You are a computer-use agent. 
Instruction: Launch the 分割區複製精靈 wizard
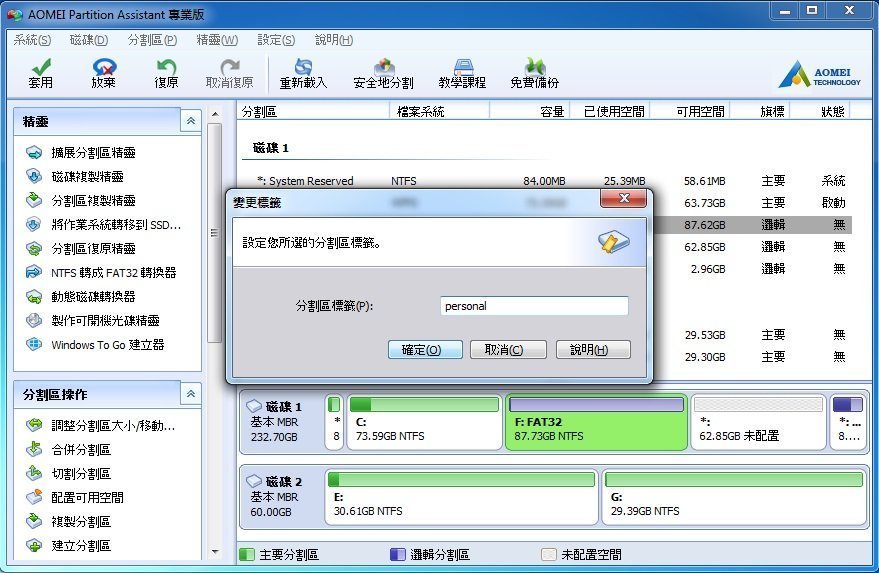pyautogui.click(x=93, y=201)
